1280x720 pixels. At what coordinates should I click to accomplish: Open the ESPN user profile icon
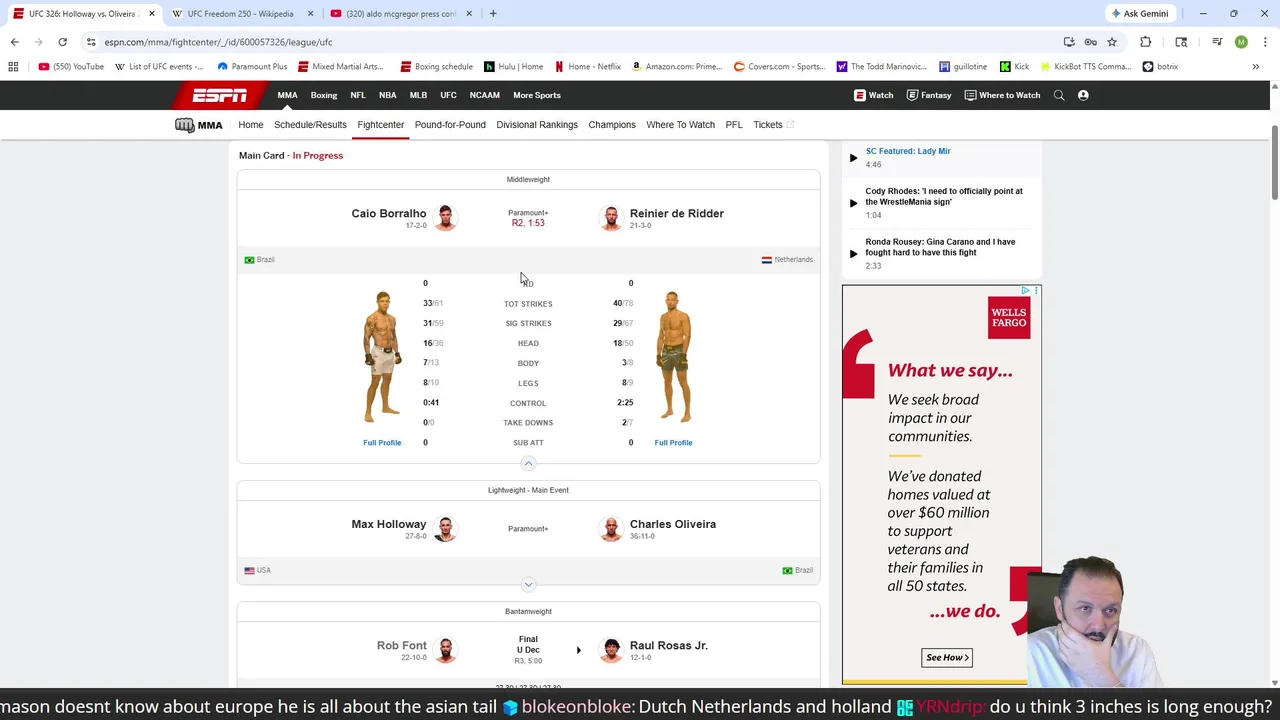[1083, 95]
